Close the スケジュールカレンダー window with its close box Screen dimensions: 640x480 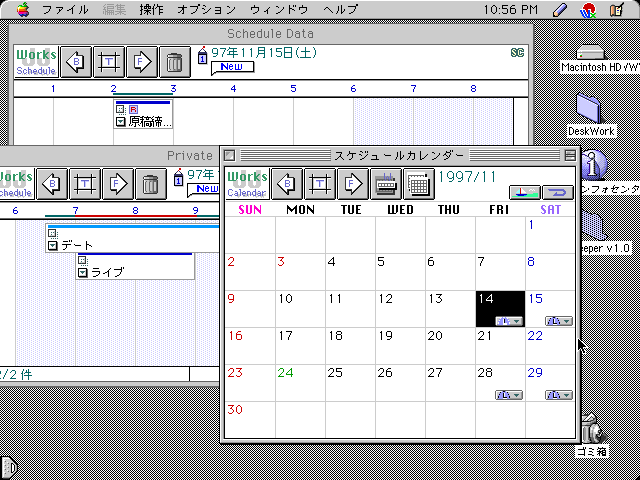click(230, 155)
